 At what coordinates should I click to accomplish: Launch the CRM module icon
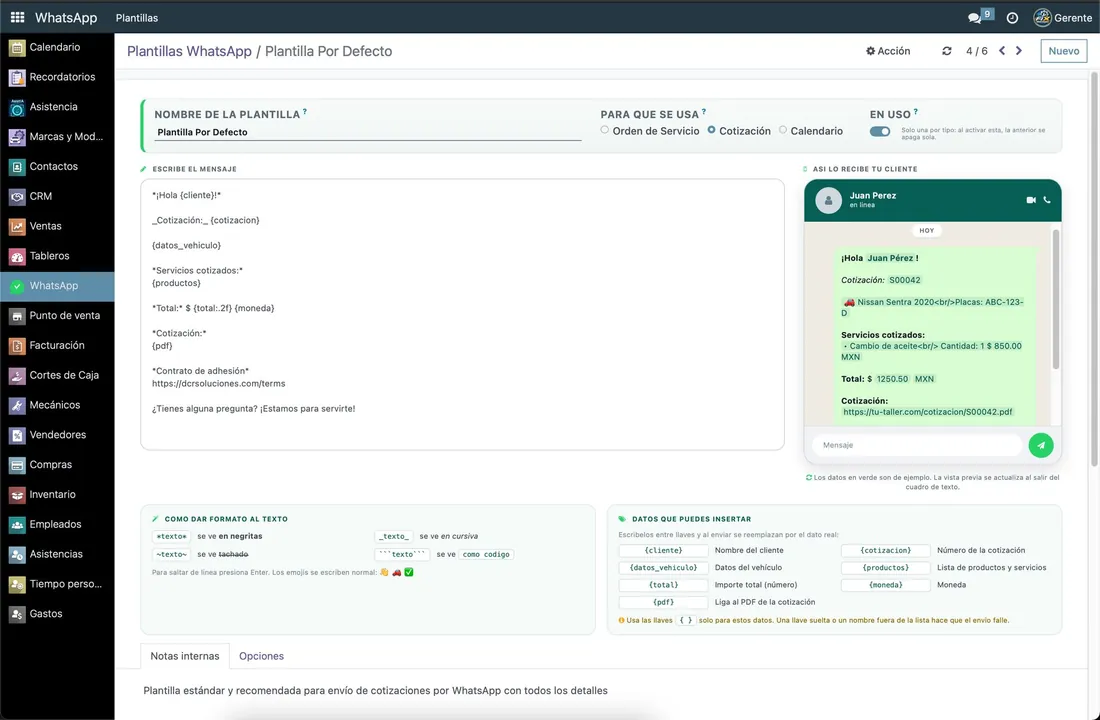tap(17, 196)
